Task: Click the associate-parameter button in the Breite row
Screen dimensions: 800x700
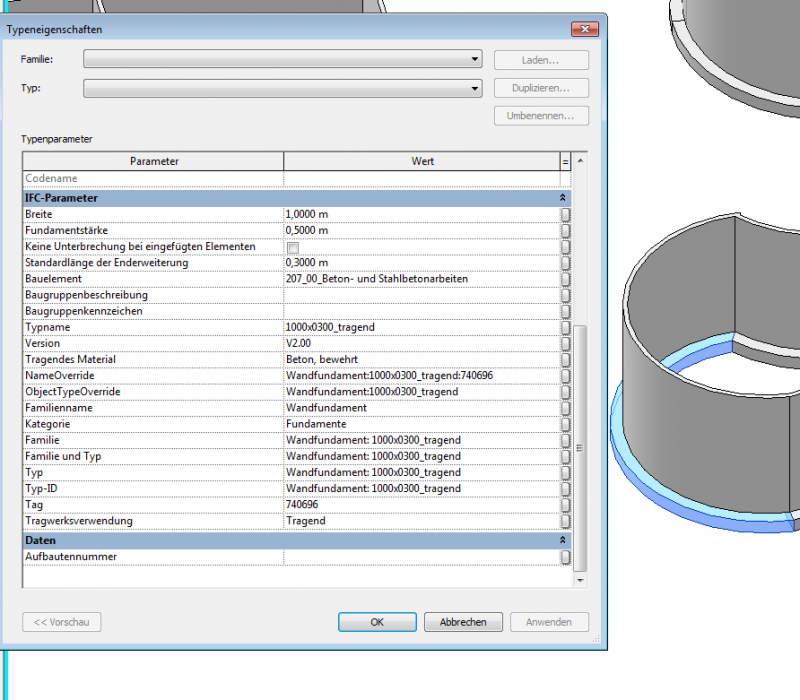Action: (565, 215)
